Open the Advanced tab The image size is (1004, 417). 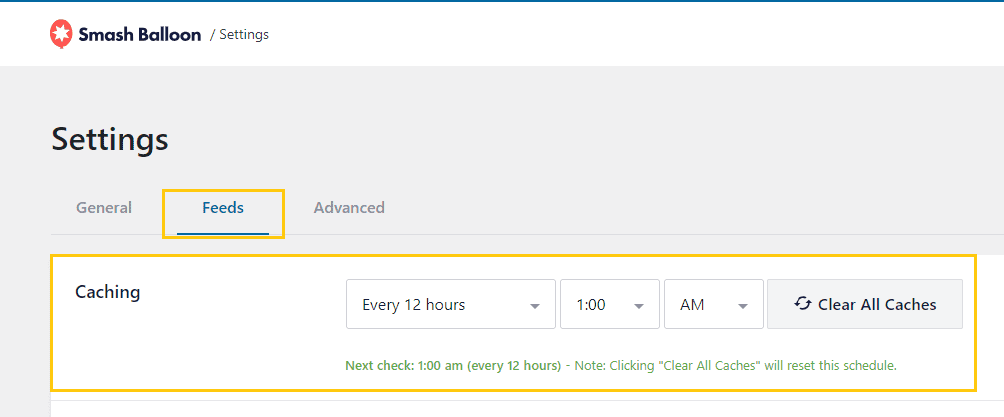point(349,208)
